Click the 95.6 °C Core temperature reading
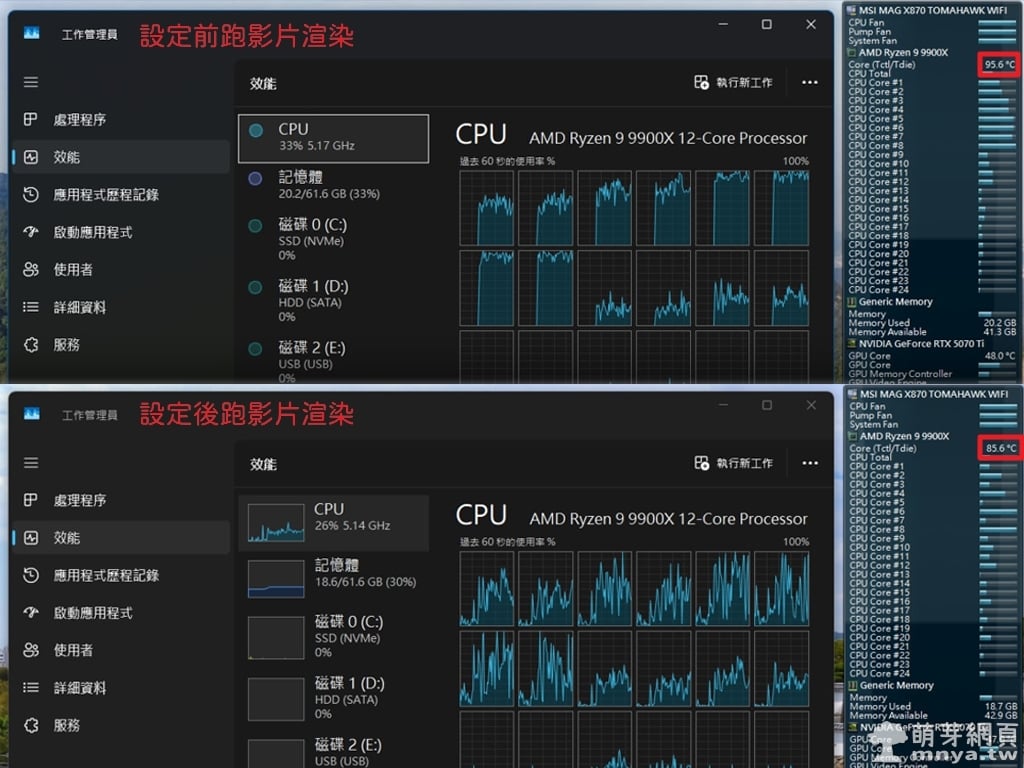The height and width of the screenshot is (768, 1024). click(x=999, y=65)
